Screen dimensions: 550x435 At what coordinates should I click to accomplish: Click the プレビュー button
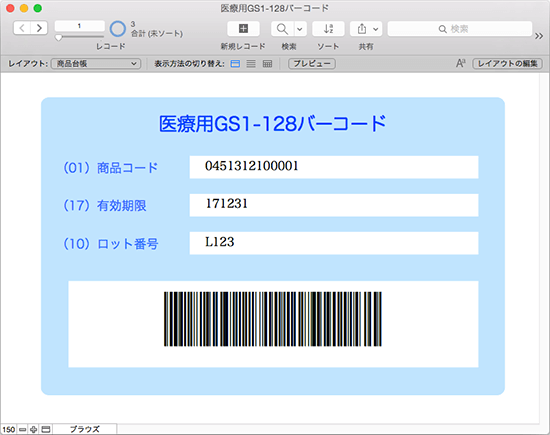pyautogui.click(x=312, y=63)
